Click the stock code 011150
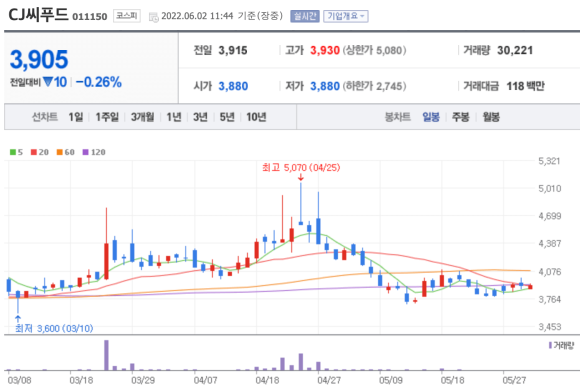 [x=90, y=17]
